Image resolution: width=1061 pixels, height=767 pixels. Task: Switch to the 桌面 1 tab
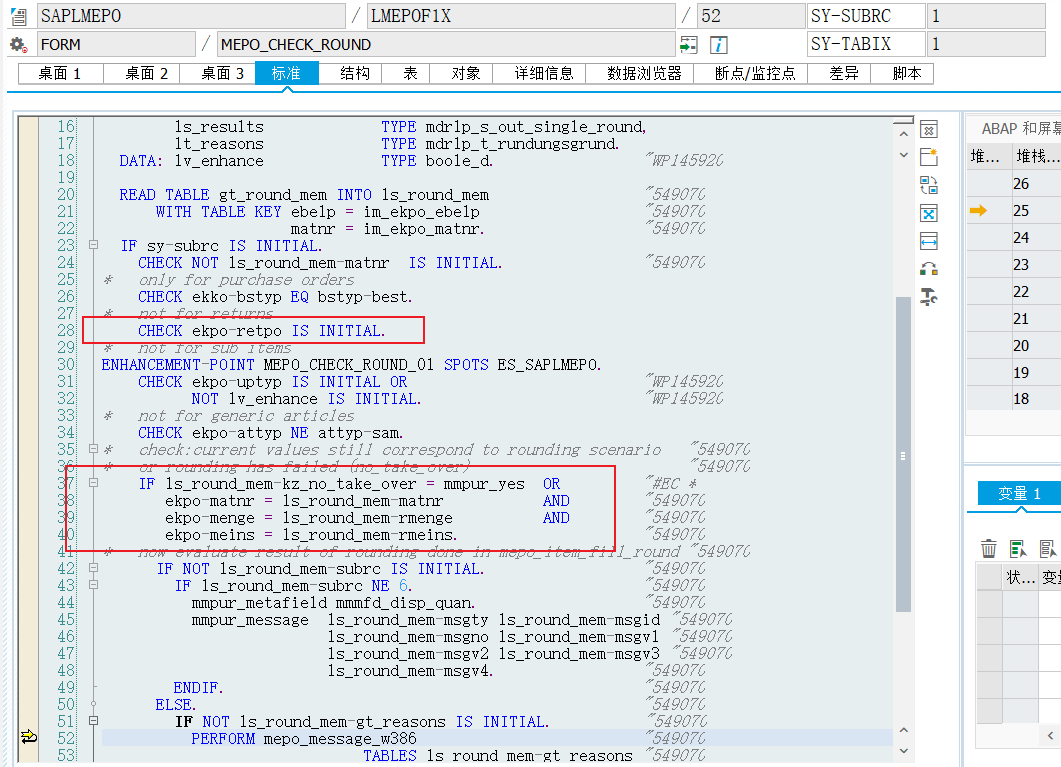60,73
